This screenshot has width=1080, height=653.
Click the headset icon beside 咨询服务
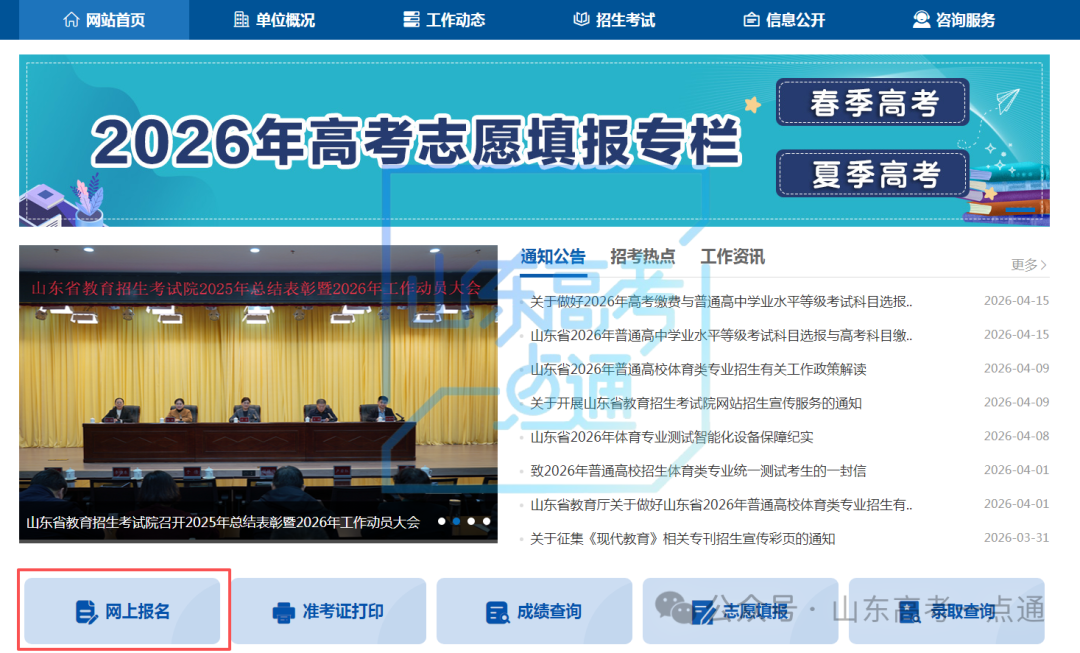pyautogui.click(x=921, y=20)
